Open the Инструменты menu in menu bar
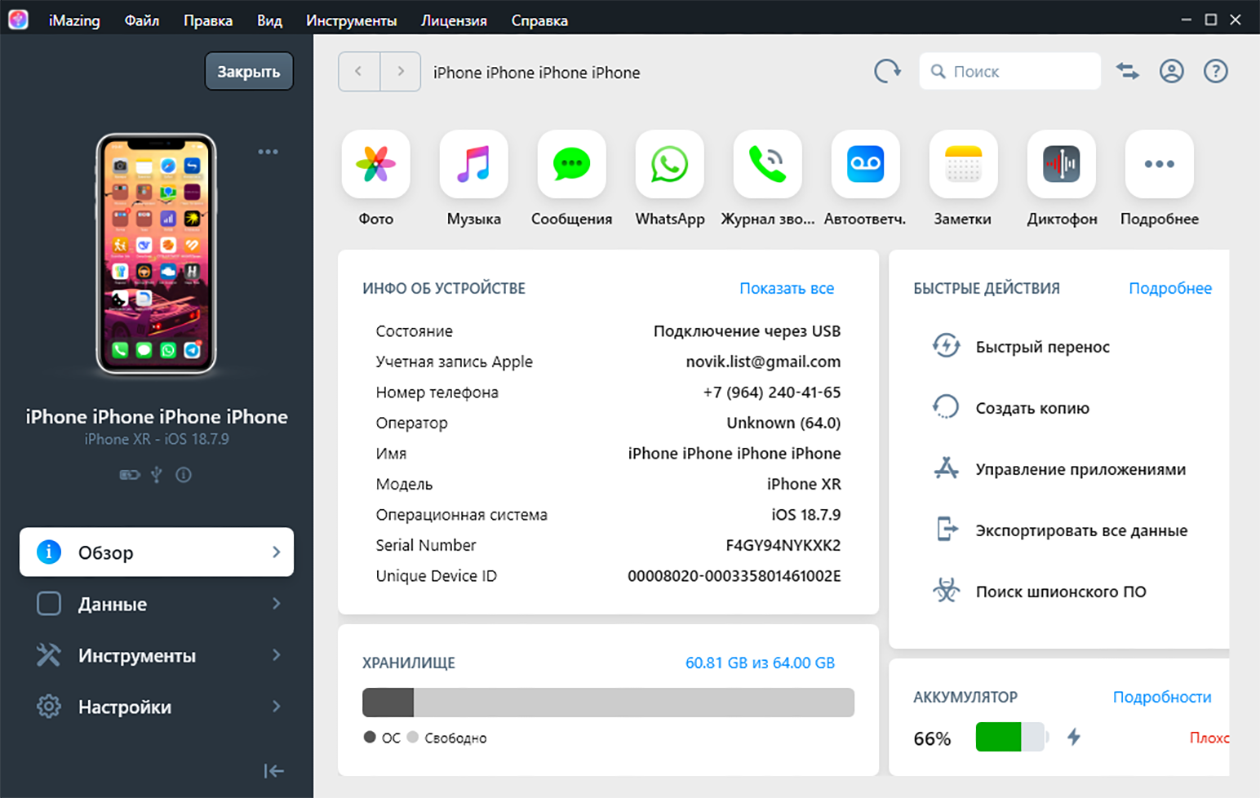The width and height of the screenshot is (1260, 798). (x=351, y=21)
